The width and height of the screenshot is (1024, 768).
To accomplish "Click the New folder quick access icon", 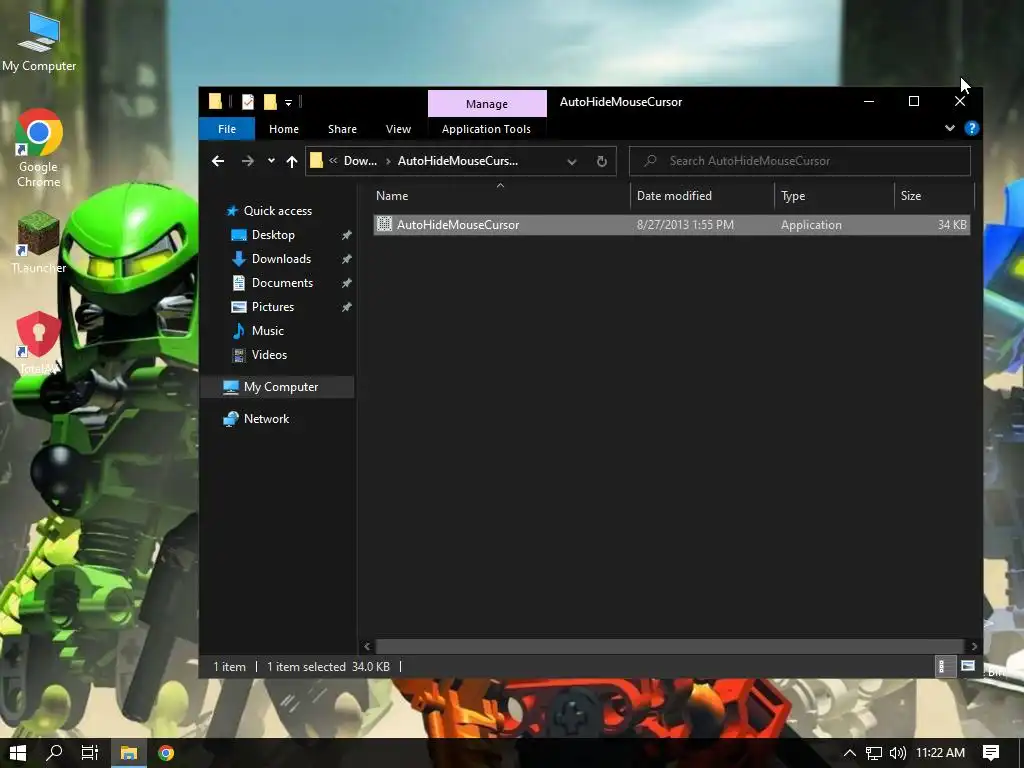I will (x=270, y=102).
